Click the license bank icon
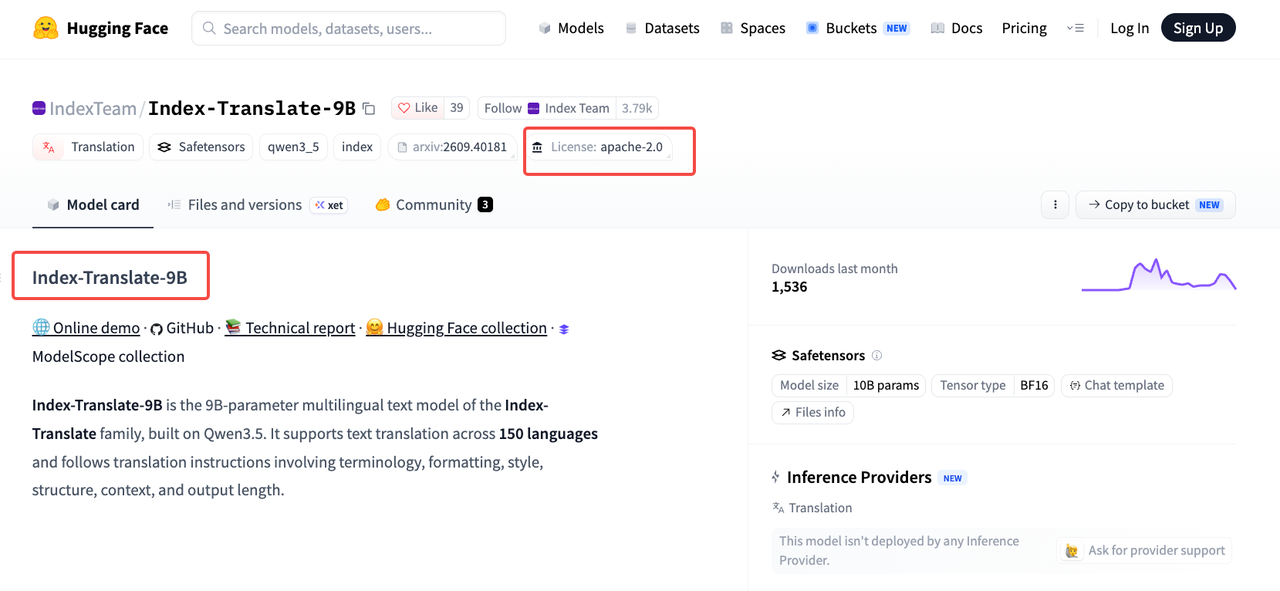 [x=538, y=147]
